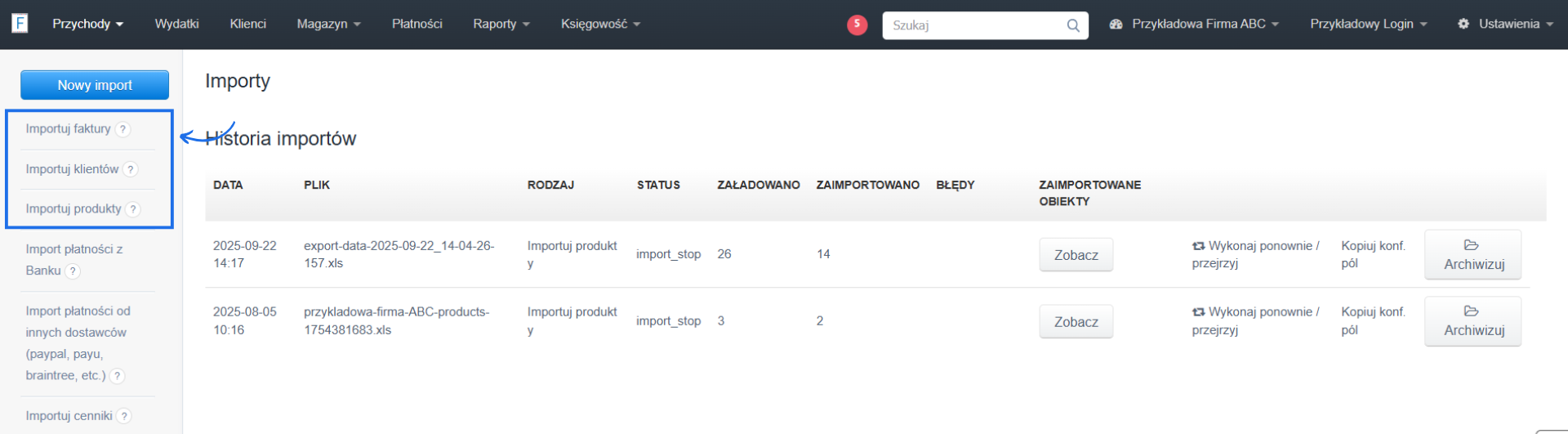The height and width of the screenshot is (434, 1568).
Task: Open the Księgowość dropdown menu
Action: click(x=600, y=24)
